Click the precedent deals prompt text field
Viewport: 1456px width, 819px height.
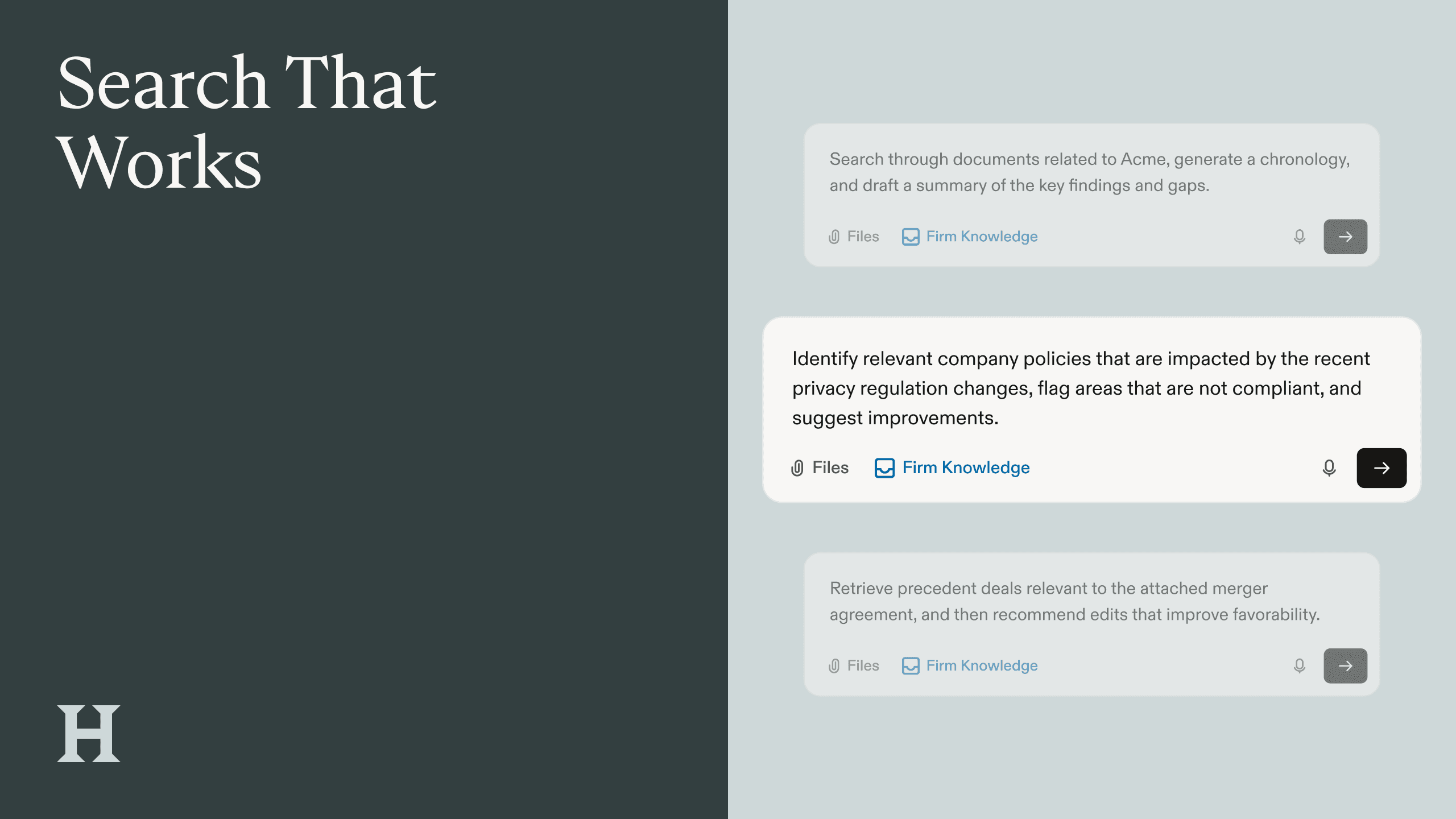1074,601
